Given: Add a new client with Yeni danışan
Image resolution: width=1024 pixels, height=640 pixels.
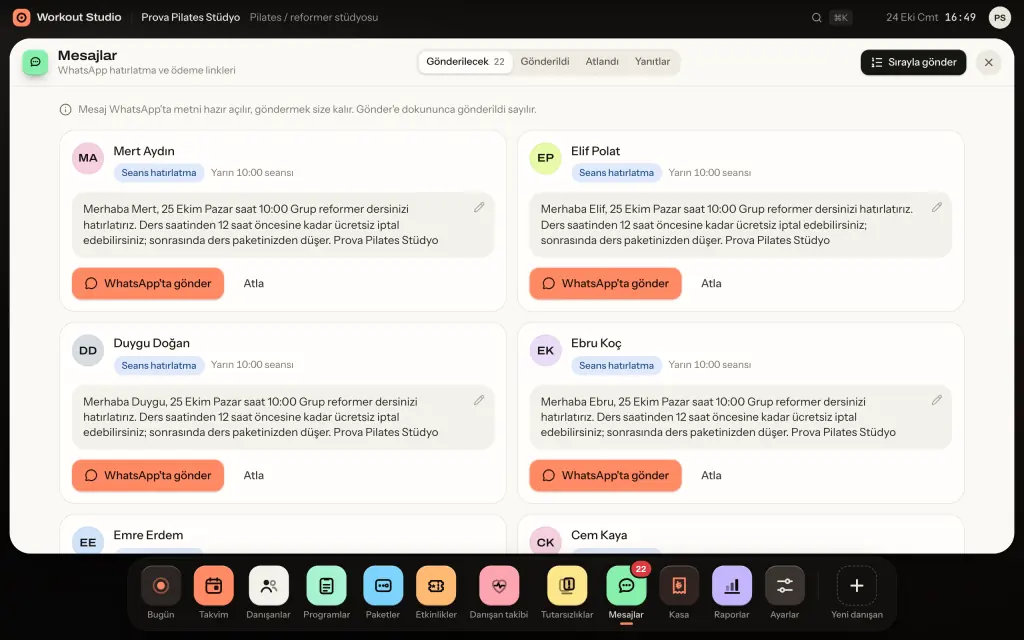Looking at the screenshot, I should point(857,585).
